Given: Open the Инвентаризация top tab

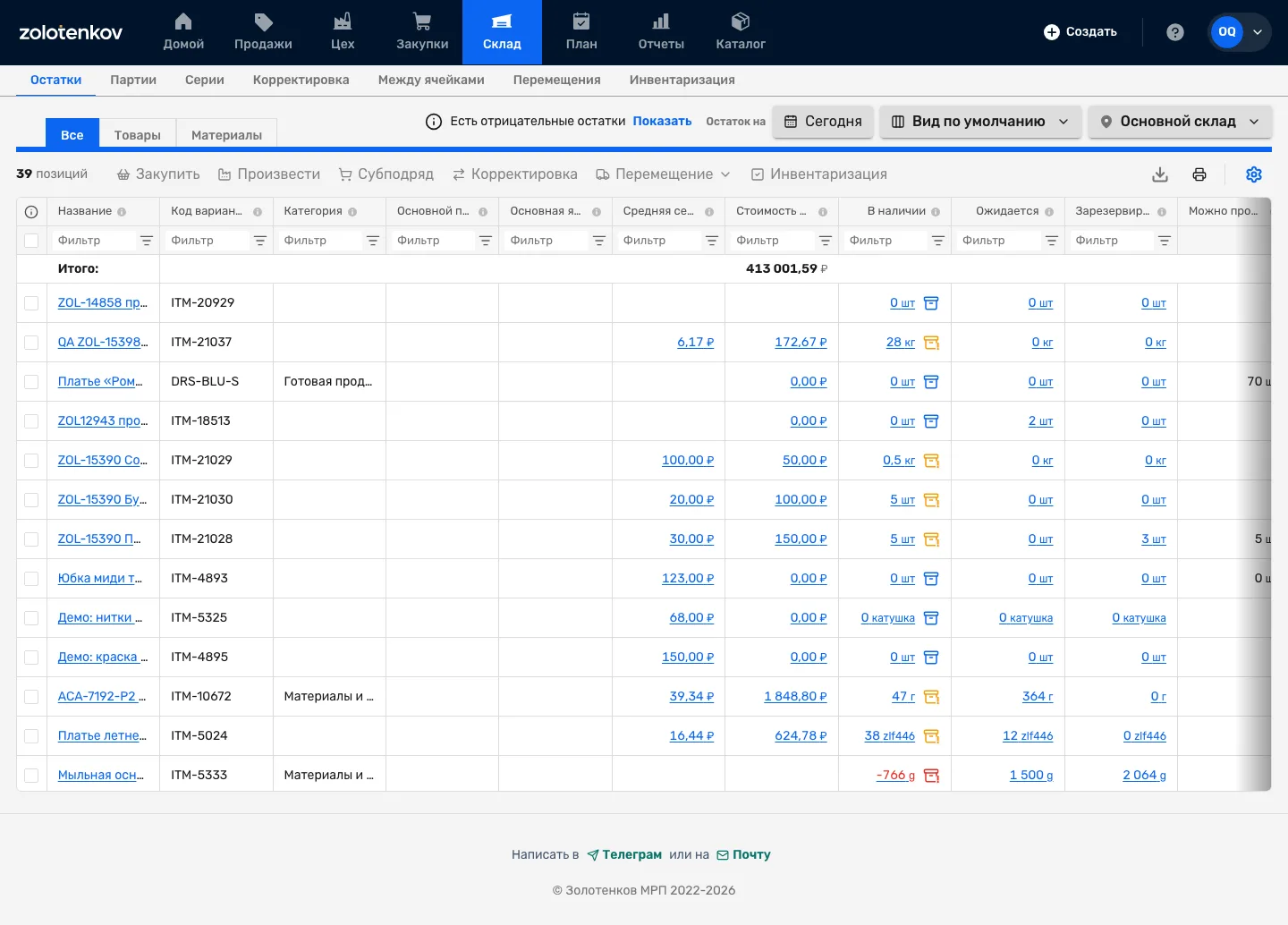Looking at the screenshot, I should [682, 80].
